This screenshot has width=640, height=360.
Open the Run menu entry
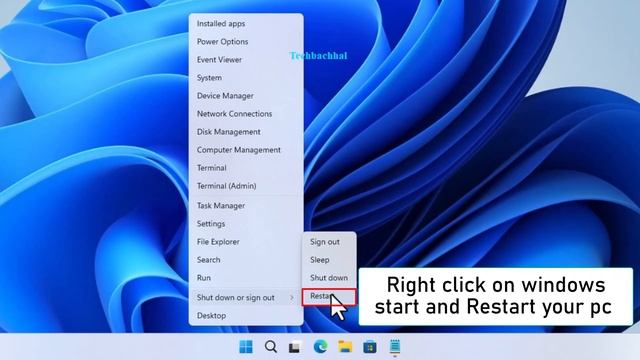(246, 278)
